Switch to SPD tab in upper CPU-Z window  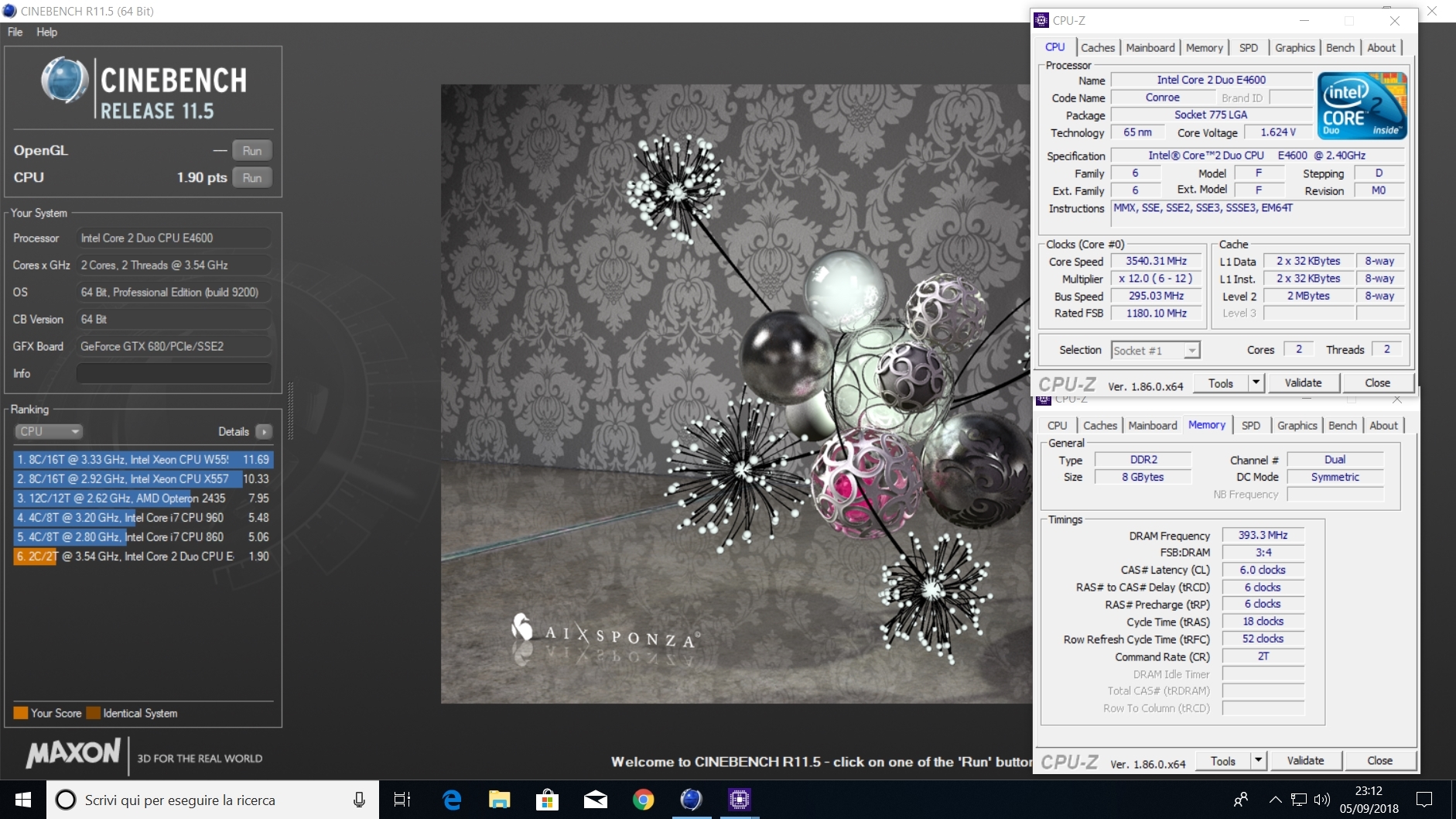click(x=1249, y=47)
